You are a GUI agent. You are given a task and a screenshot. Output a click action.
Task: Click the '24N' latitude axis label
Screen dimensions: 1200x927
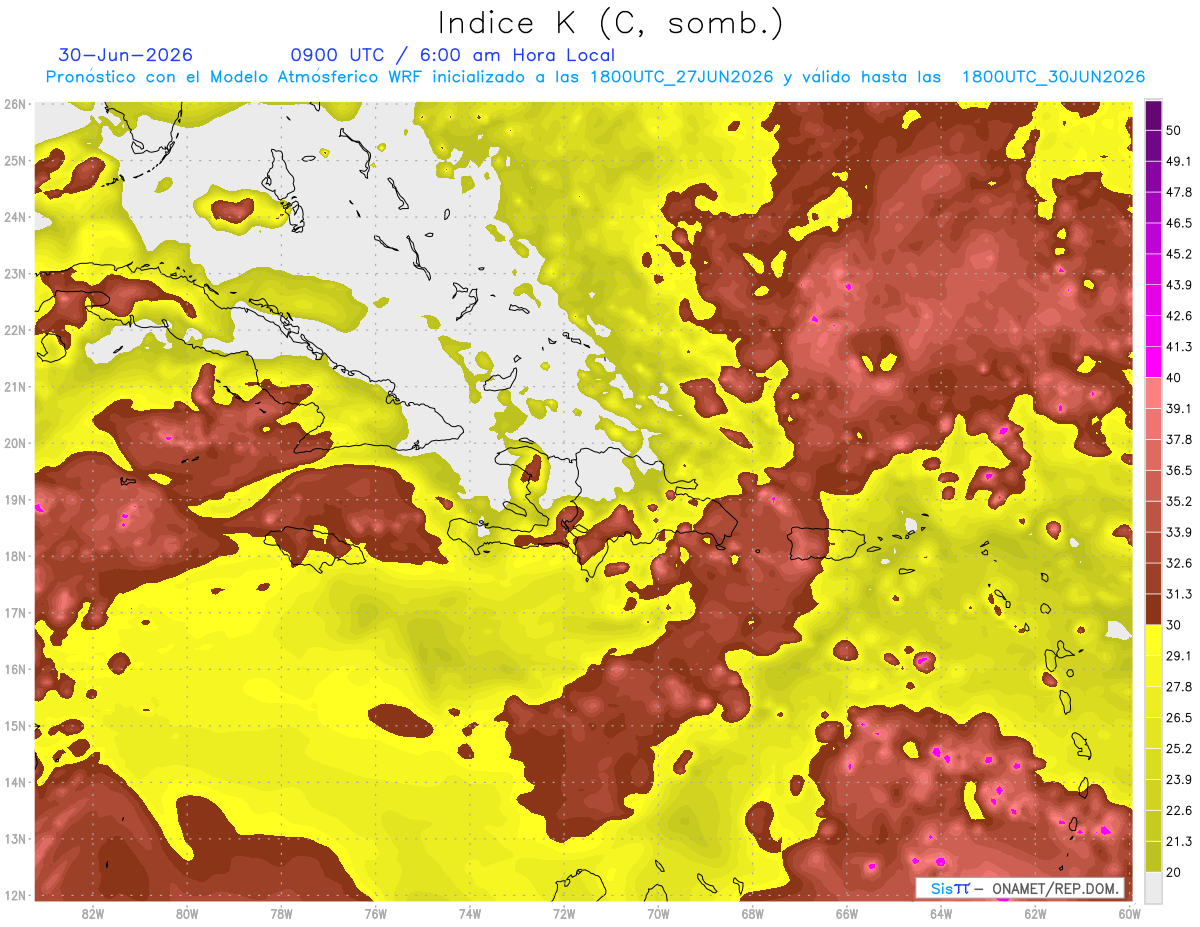point(15,217)
